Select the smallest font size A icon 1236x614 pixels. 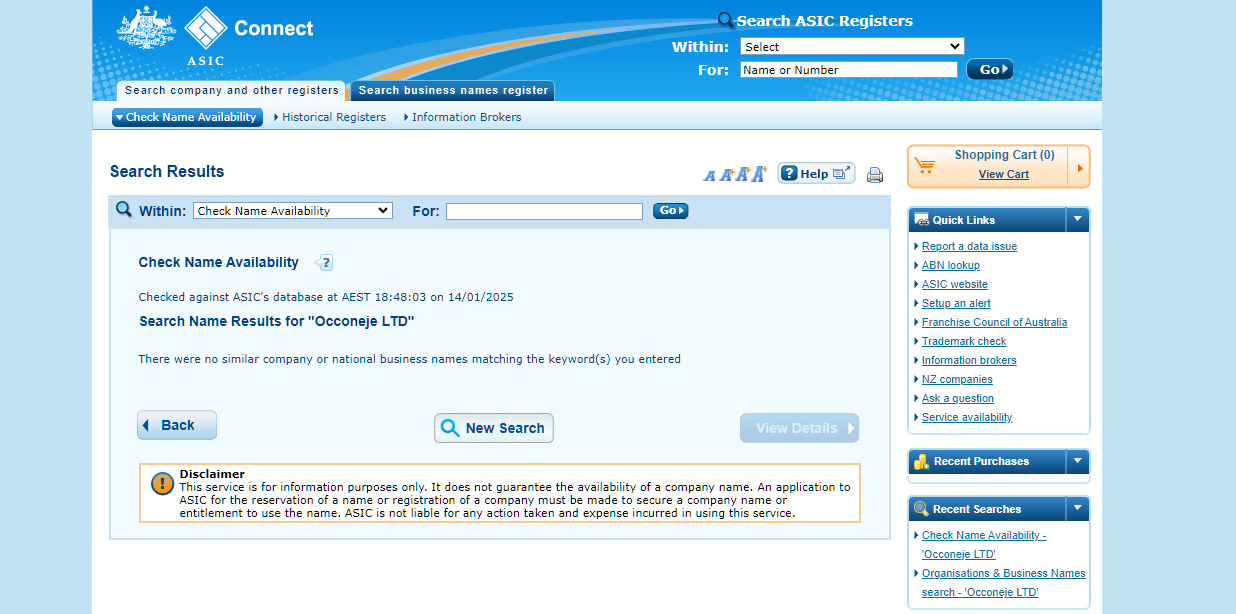[x=710, y=175]
